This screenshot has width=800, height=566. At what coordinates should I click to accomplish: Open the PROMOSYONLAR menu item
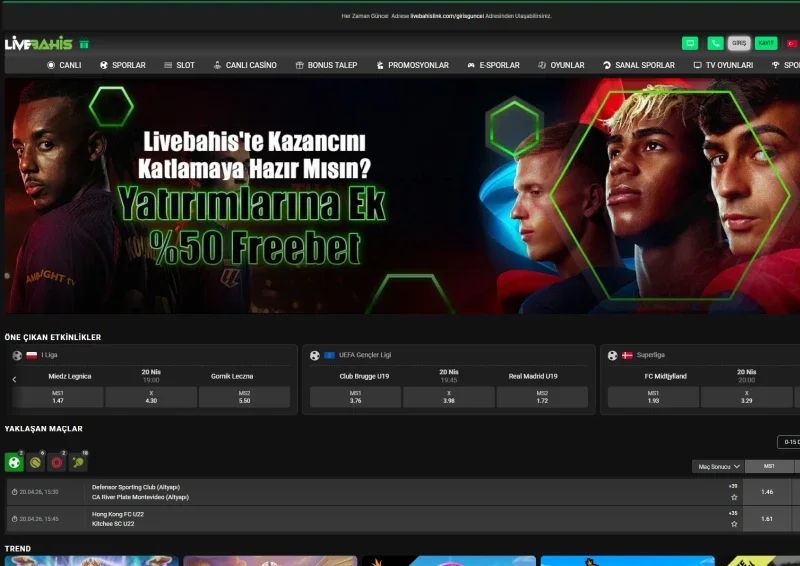click(x=413, y=65)
